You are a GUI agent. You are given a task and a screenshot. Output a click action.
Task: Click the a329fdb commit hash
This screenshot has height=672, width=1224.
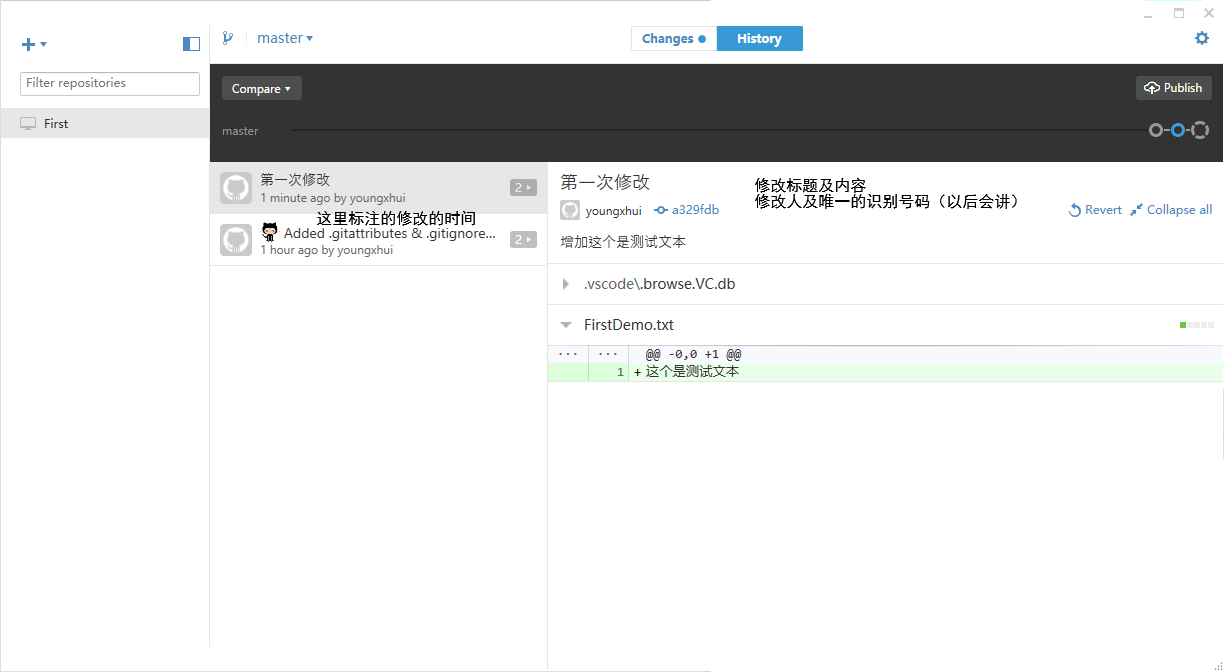click(x=695, y=210)
